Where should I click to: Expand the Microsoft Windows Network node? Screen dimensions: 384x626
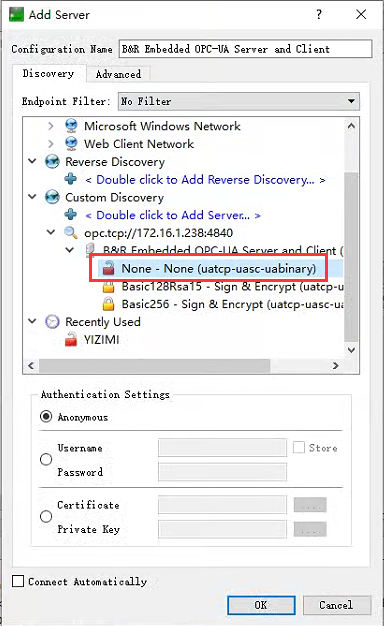pyautogui.click(x=51, y=126)
